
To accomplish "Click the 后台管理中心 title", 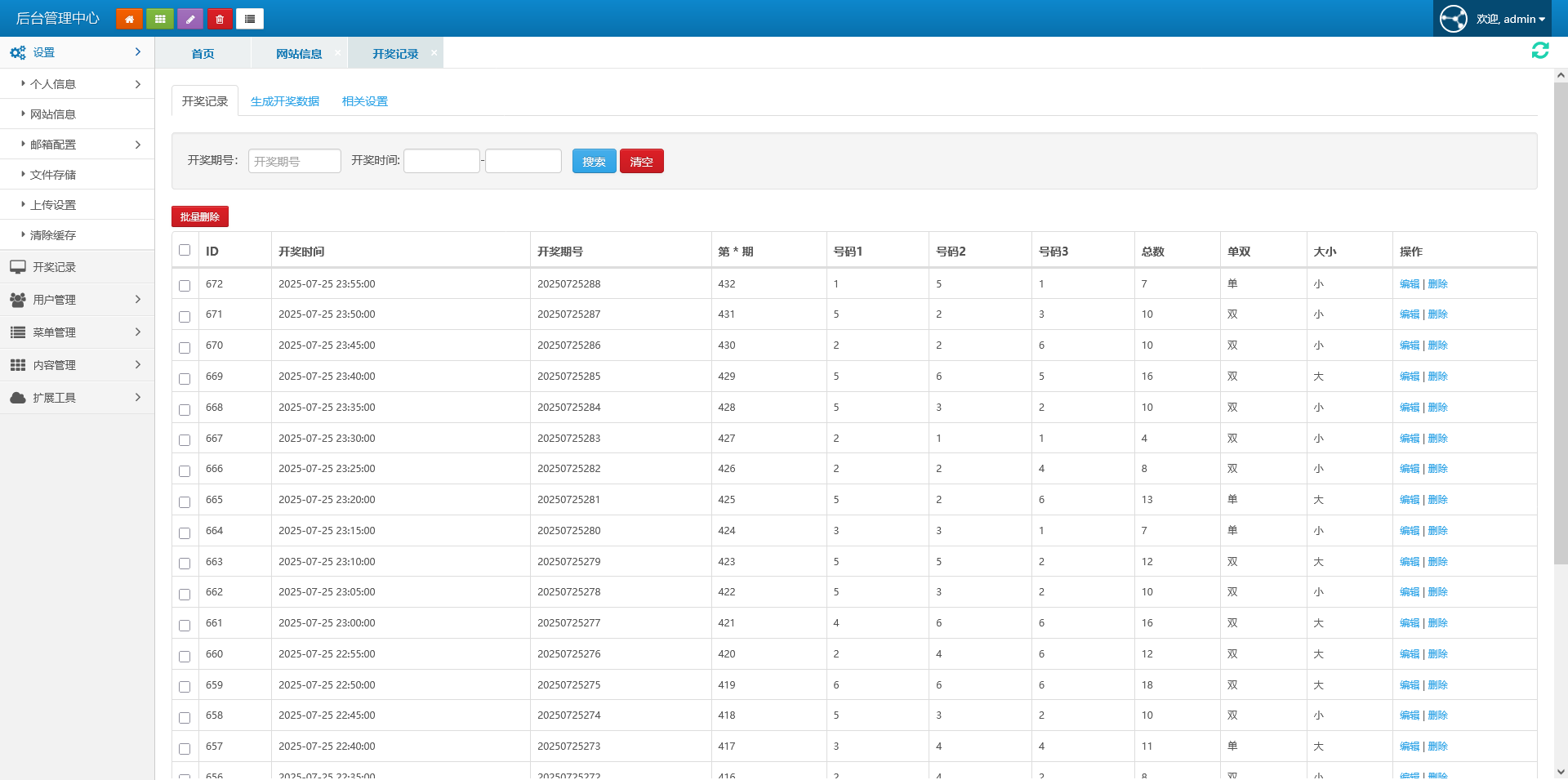I will tap(58, 18).
